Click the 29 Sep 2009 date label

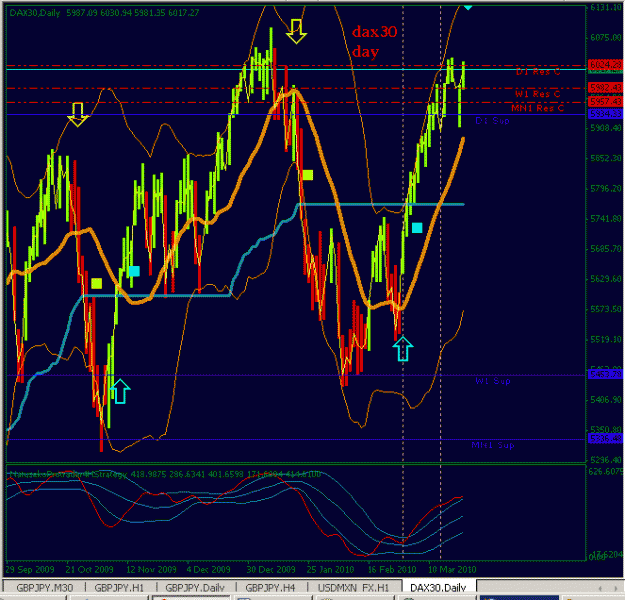coord(30,569)
